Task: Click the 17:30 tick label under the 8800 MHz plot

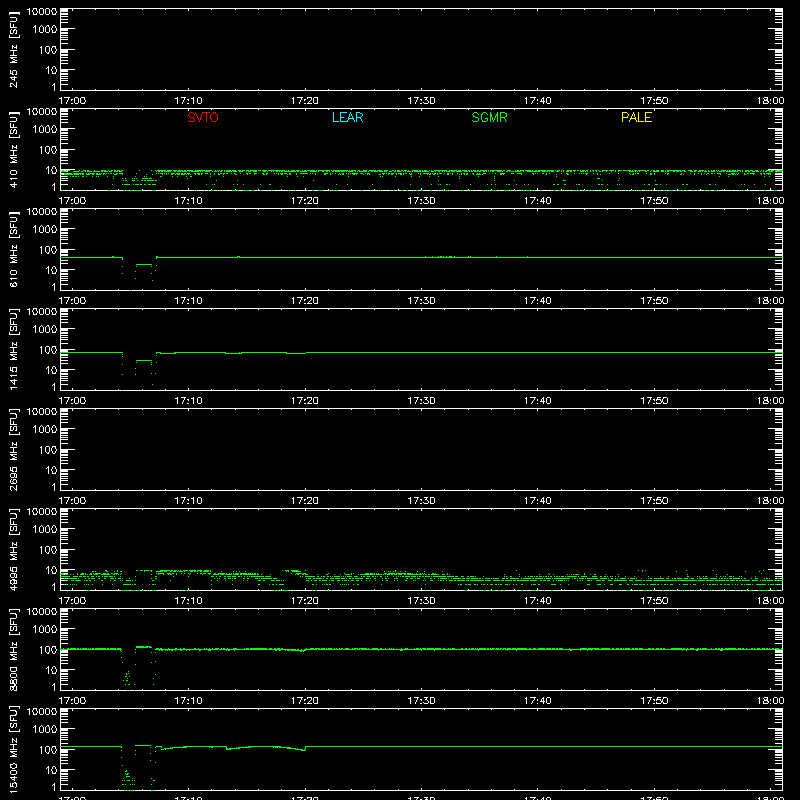Action: [421, 701]
